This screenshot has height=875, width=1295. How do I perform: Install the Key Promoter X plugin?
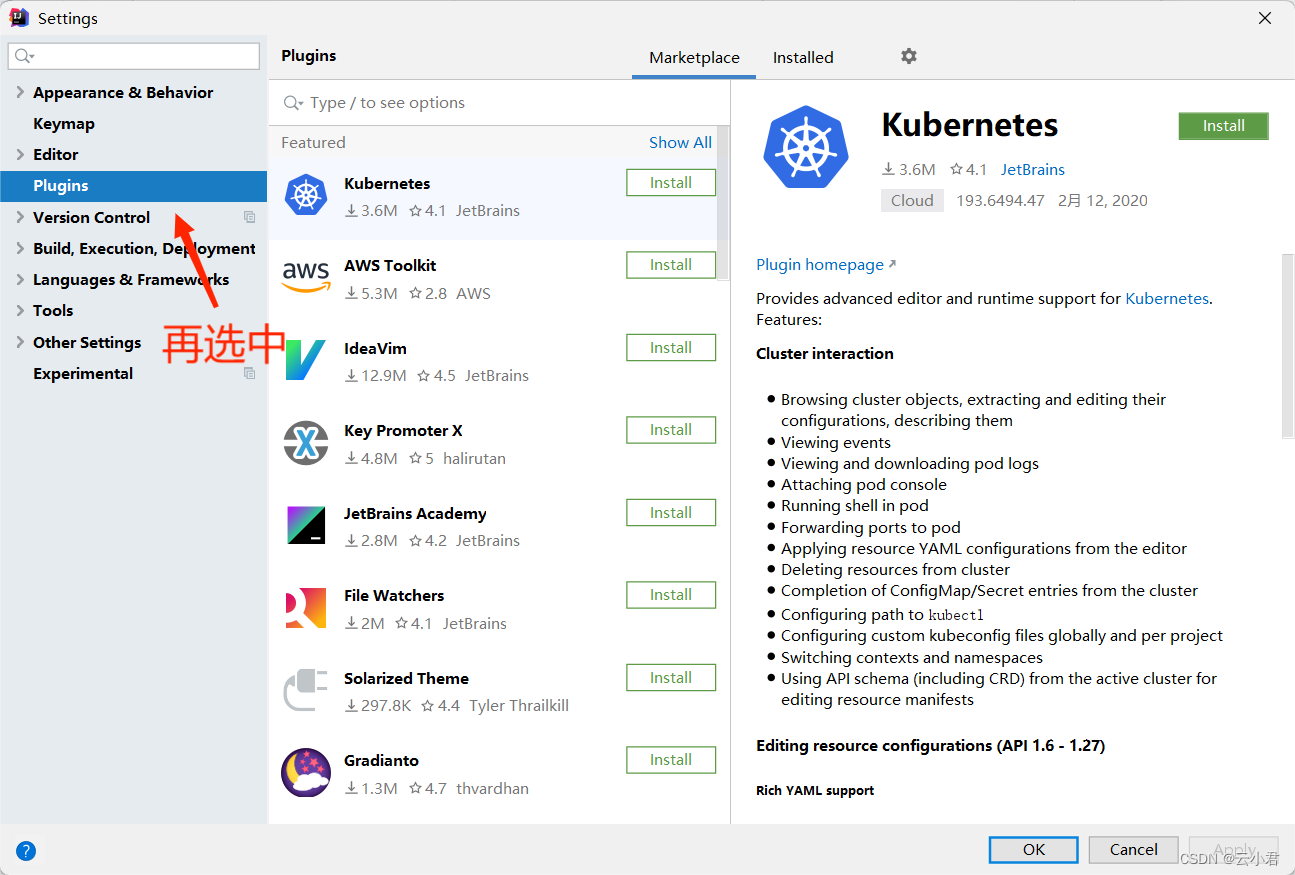[671, 430]
